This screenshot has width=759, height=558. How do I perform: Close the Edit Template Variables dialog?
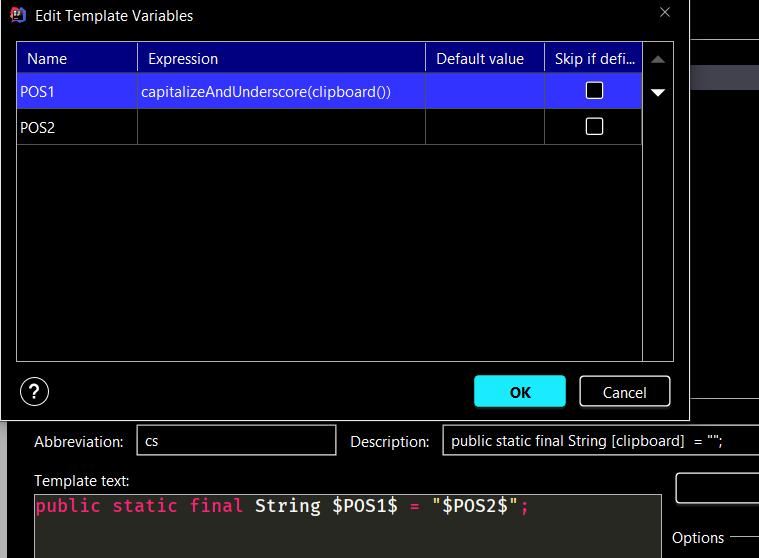tap(665, 13)
